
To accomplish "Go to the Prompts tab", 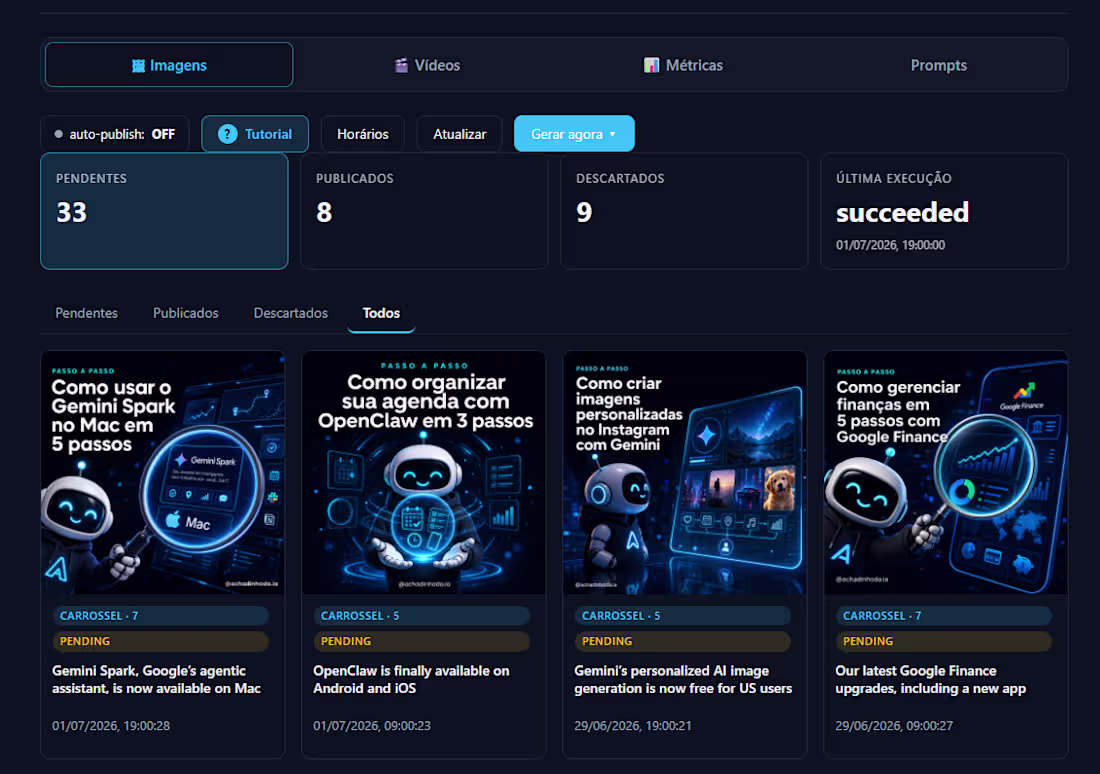I will [938, 65].
